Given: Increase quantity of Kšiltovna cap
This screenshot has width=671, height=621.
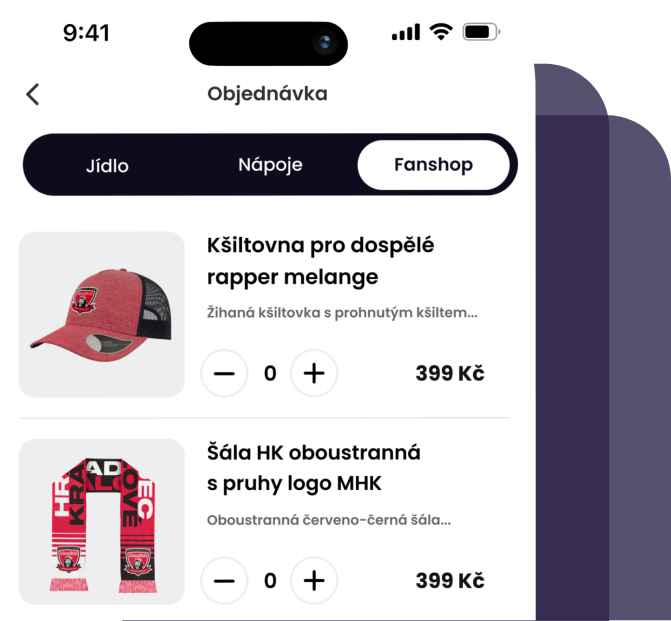Looking at the screenshot, I should pos(314,373).
